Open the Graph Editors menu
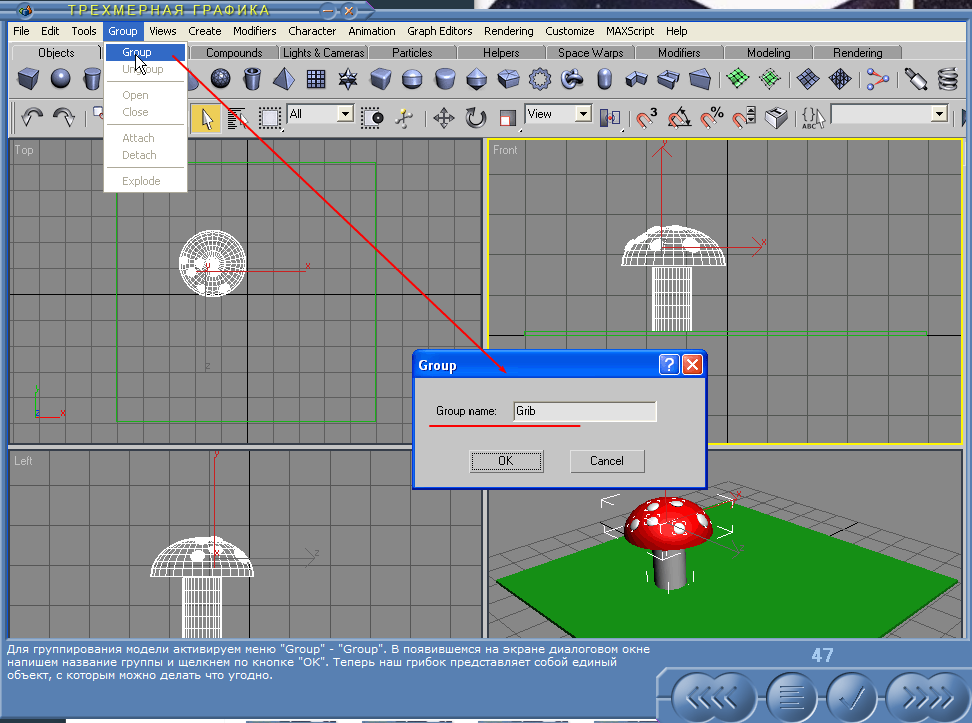Screen dimensions: 972x723 tap(440, 31)
